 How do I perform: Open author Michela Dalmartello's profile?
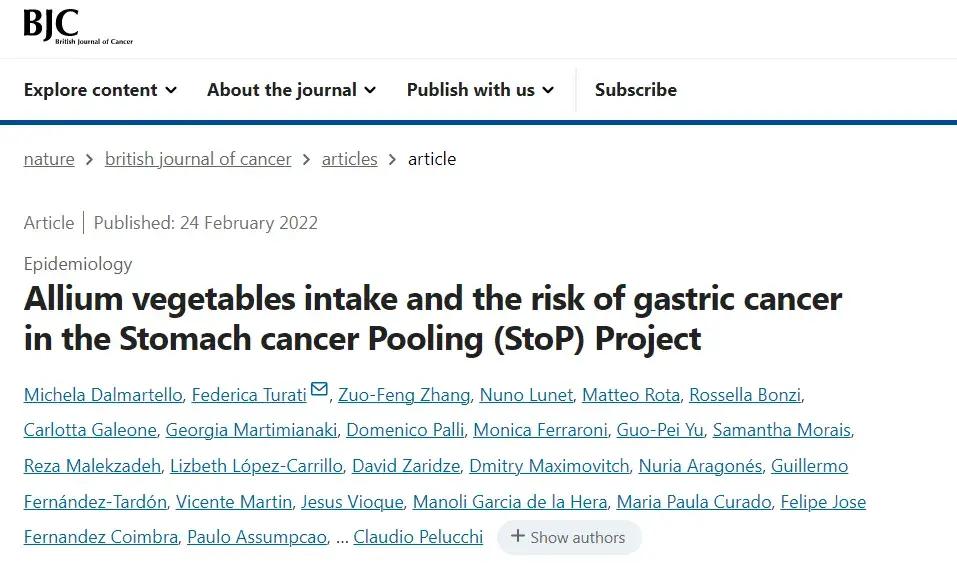click(102, 395)
